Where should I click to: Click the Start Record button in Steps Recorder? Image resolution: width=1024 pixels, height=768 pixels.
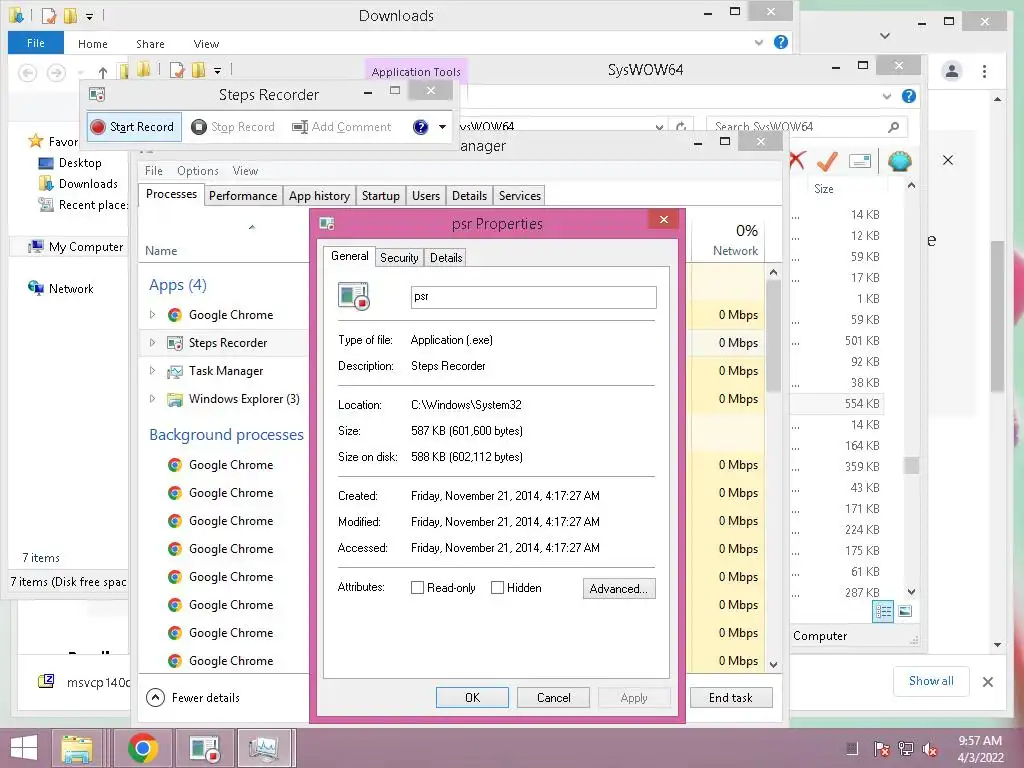133,127
